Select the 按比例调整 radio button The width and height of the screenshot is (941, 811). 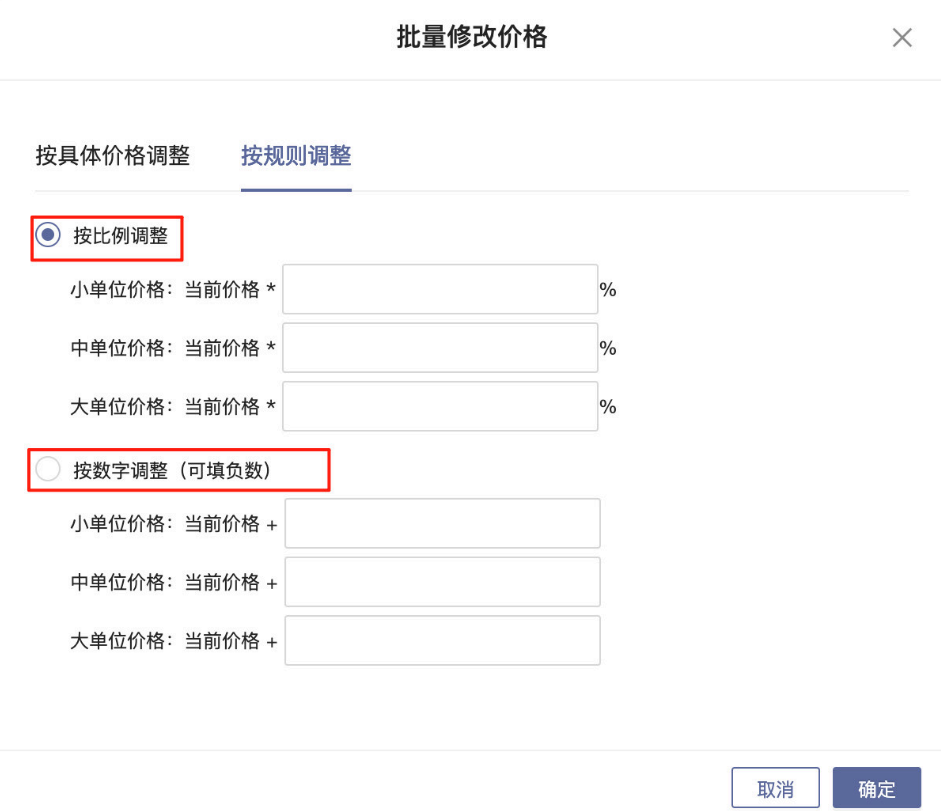(x=47, y=236)
